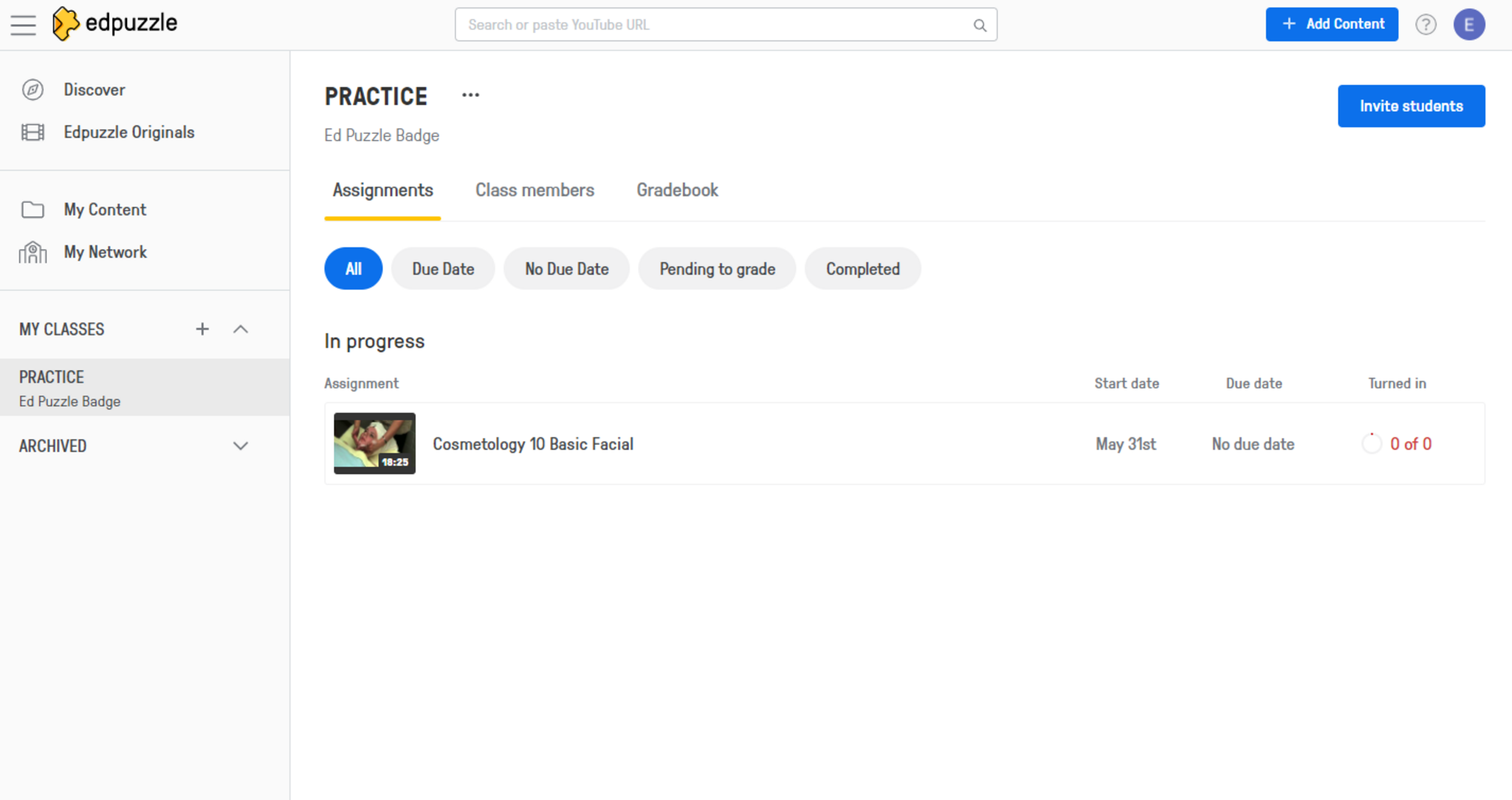
Task: Select the All filter chip
Action: pyautogui.click(x=353, y=269)
